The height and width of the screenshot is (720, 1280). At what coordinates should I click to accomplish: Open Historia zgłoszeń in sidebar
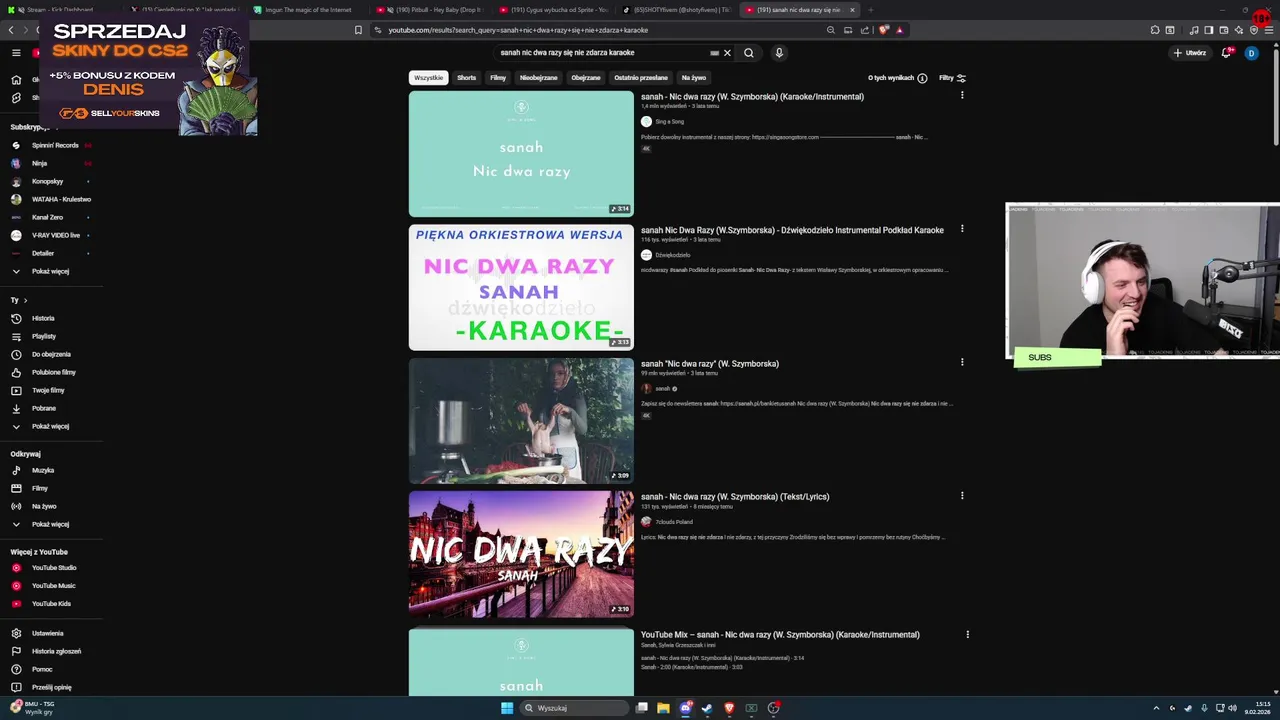click(x=51, y=651)
